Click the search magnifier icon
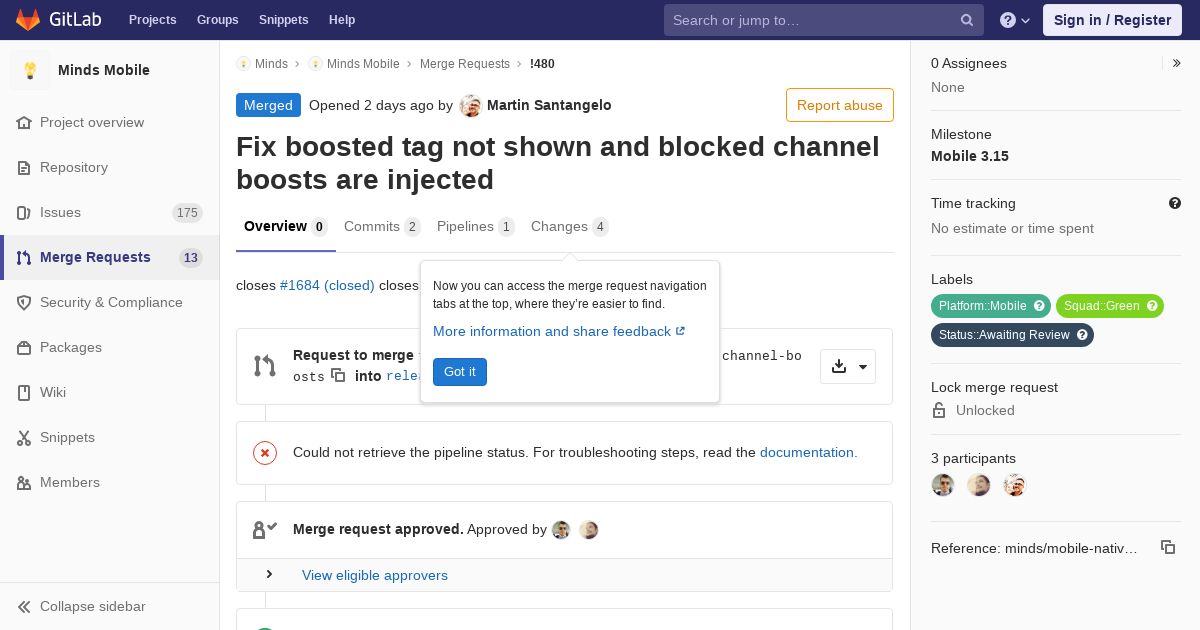 (967, 20)
